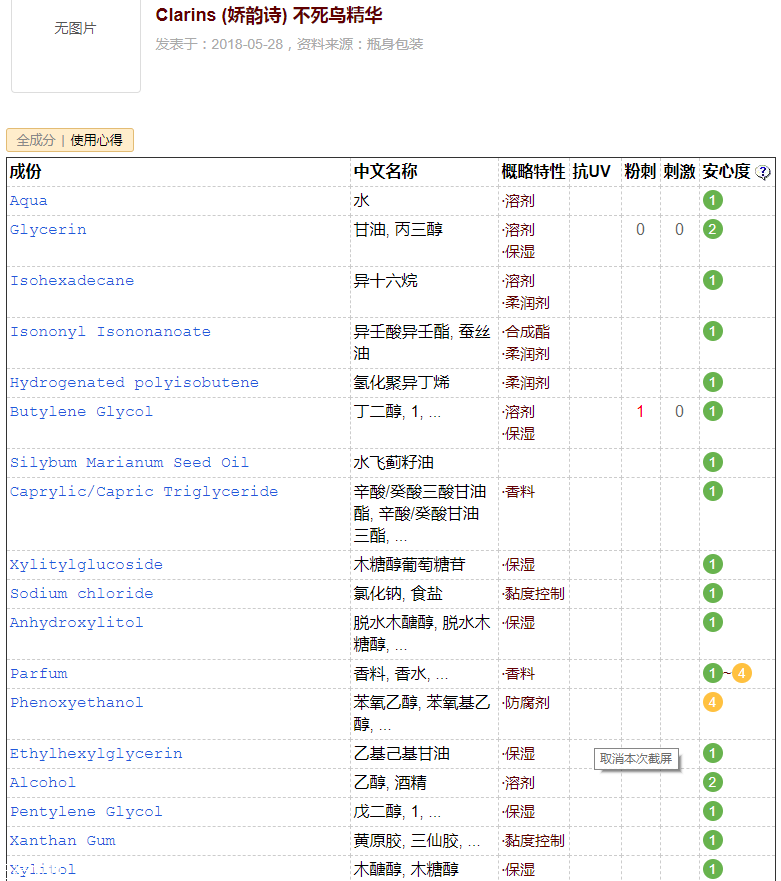
Task: Click the Pentylene Glycol link
Action: tap(86, 812)
